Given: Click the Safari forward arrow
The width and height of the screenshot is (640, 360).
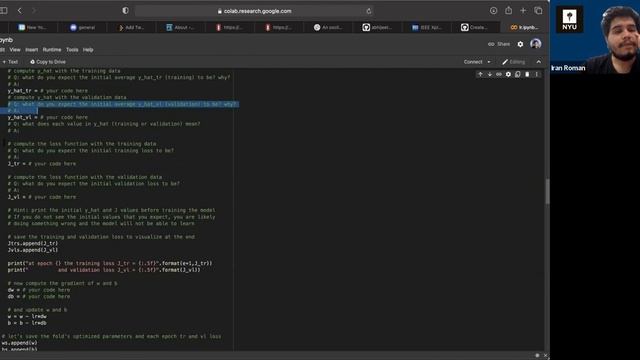Looking at the screenshot, I should pyautogui.click(x=34, y=11).
